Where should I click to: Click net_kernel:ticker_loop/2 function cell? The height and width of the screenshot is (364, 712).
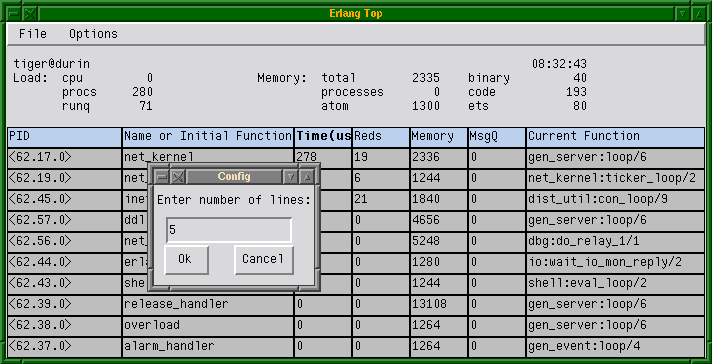tap(615, 179)
